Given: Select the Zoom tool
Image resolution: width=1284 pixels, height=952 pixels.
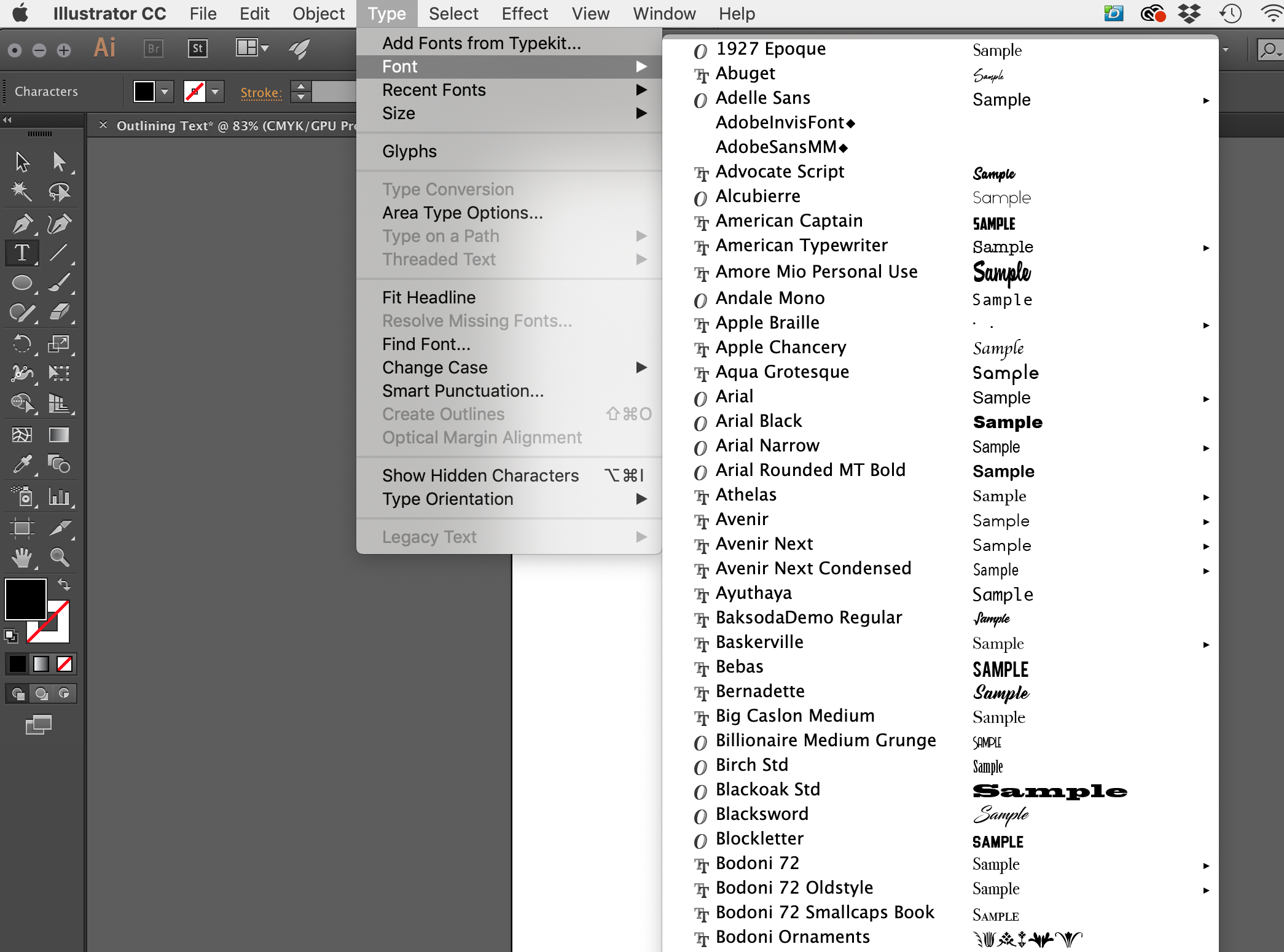Looking at the screenshot, I should (x=59, y=557).
